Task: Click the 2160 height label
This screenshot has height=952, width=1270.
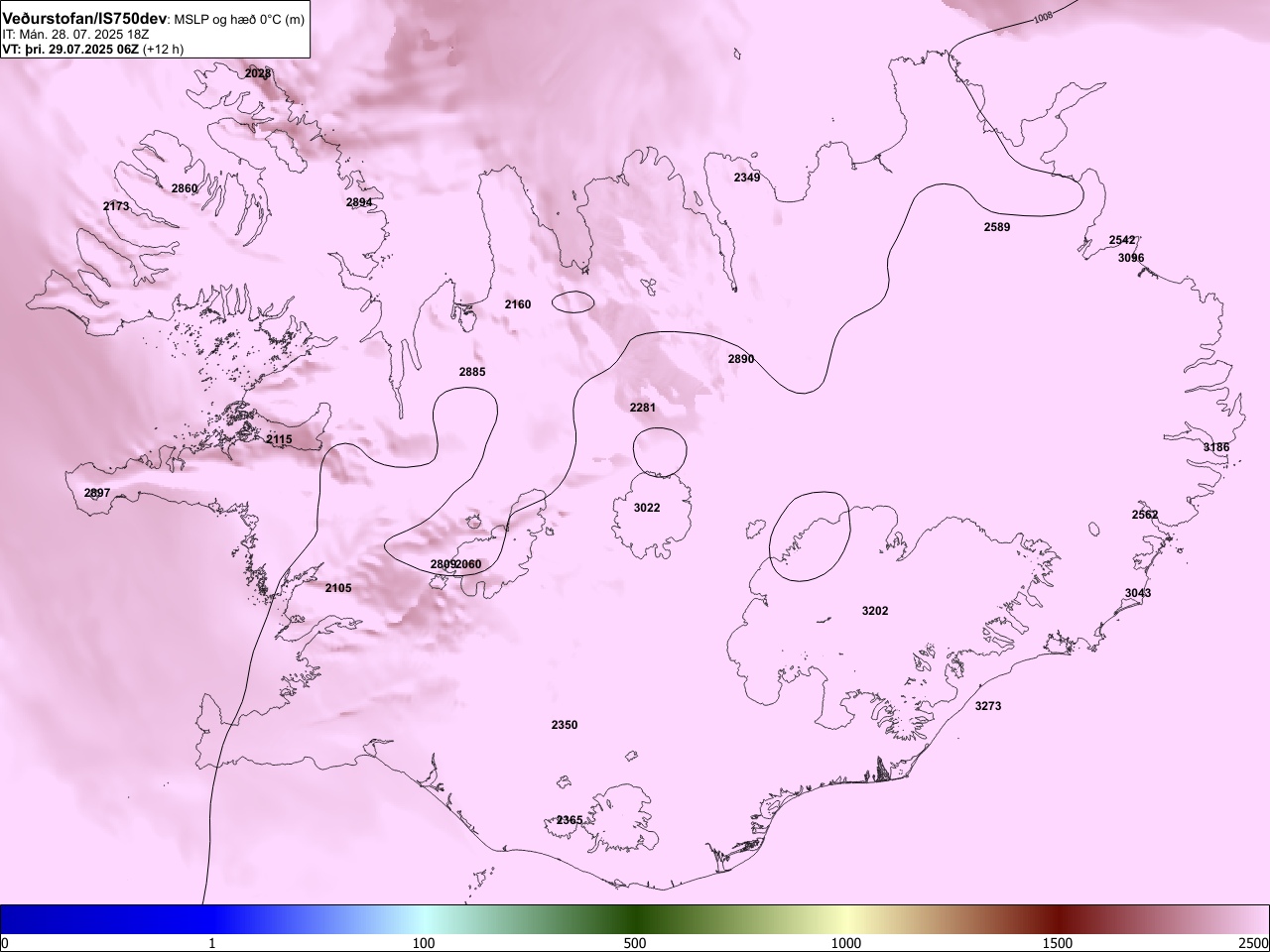Action: pos(518,304)
